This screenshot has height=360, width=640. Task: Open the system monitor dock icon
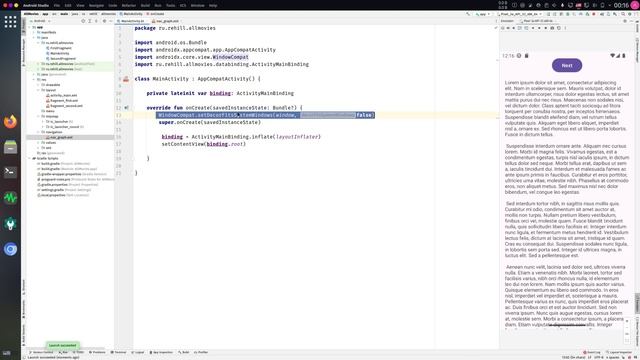[x=10, y=198]
